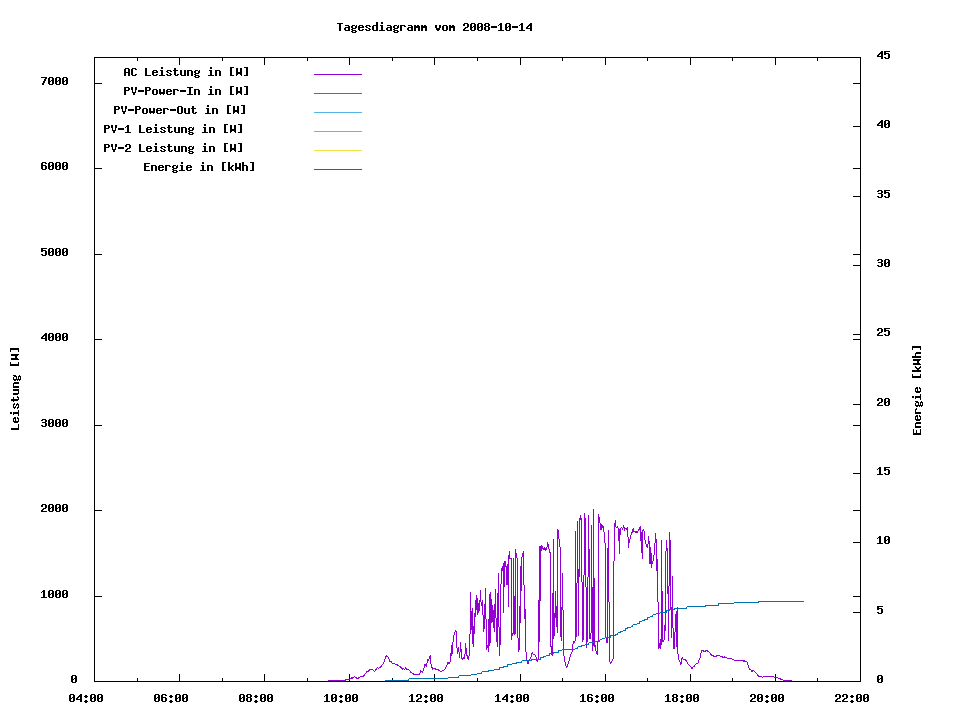Click the purple AC Leistung legend line
The width and height of the screenshot is (960, 720).
point(337,74)
